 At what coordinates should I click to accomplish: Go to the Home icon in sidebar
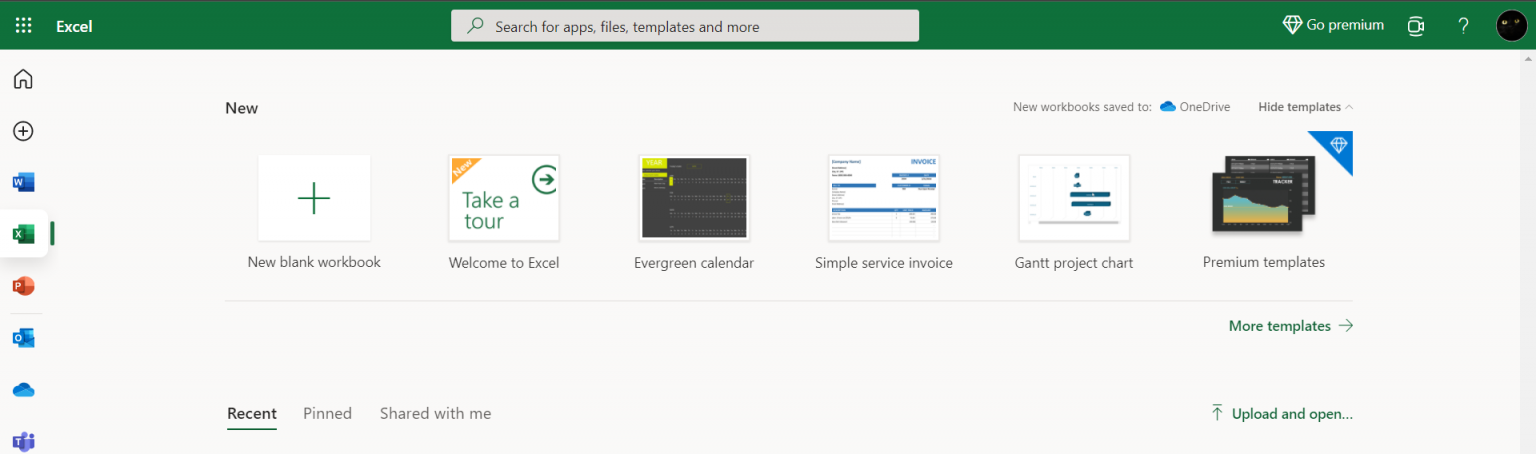(23, 79)
